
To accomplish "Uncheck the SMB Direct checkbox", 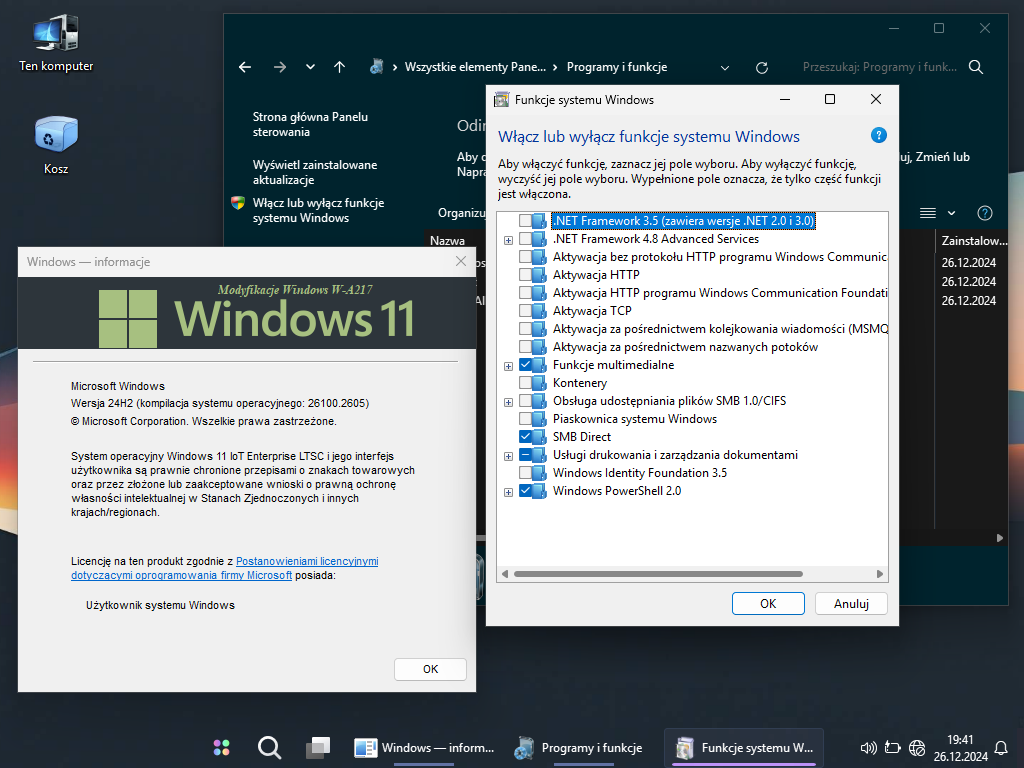I will 526,437.
